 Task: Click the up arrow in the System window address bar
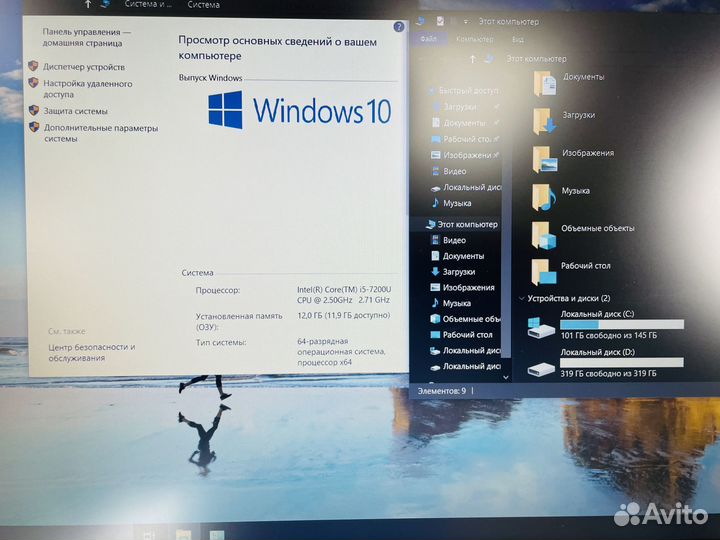click(87, 5)
